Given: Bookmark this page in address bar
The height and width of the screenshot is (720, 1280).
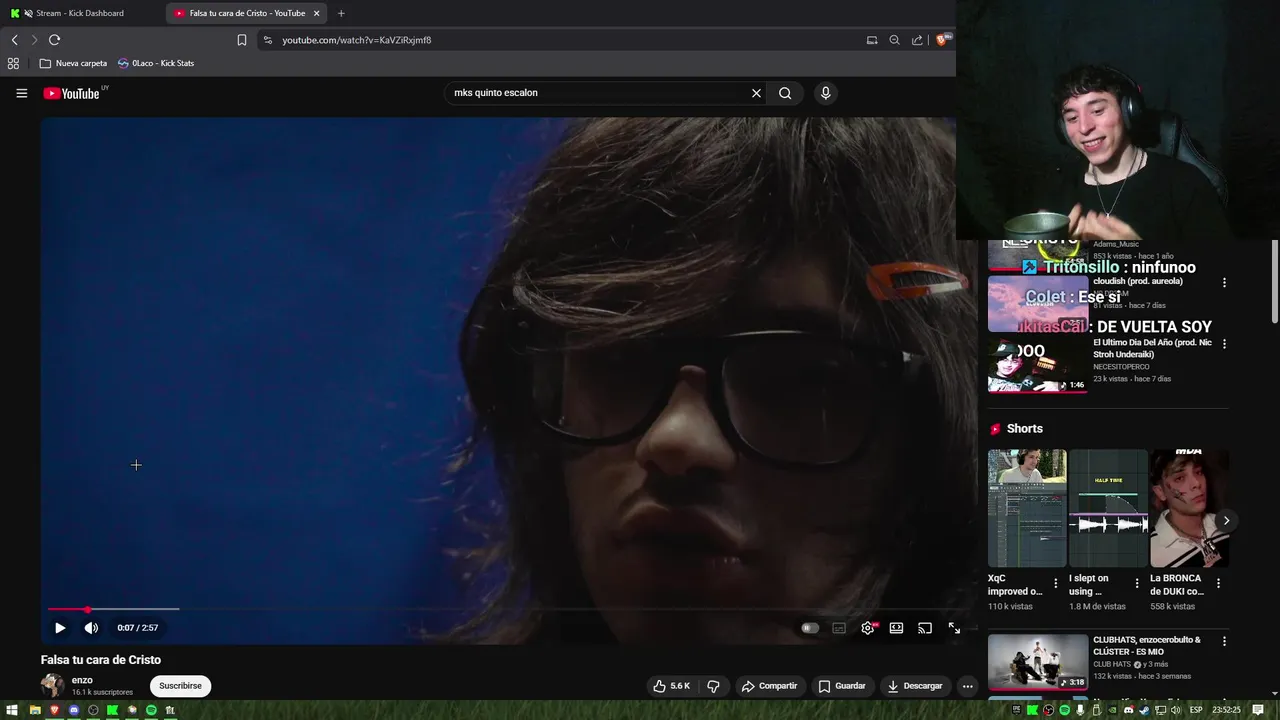Looking at the screenshot, I should pos(242,40).
